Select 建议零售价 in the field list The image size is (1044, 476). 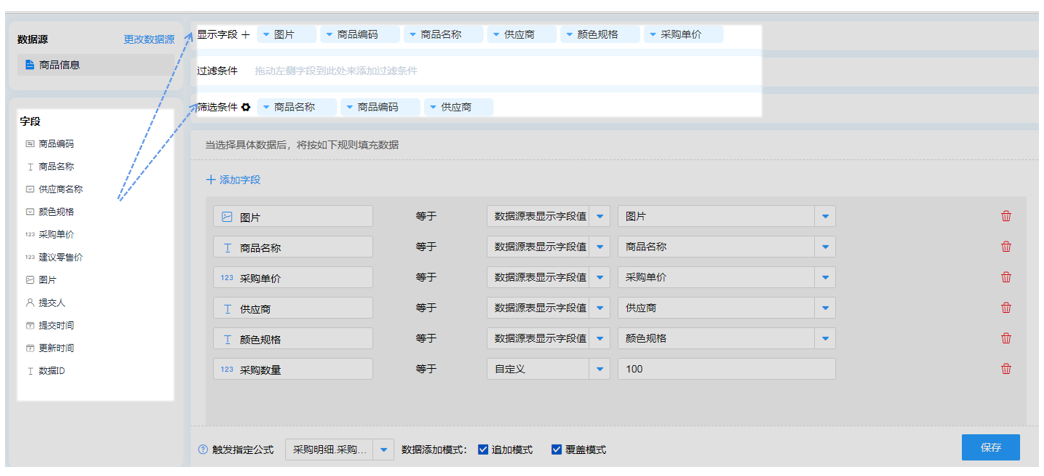[60, 257]
